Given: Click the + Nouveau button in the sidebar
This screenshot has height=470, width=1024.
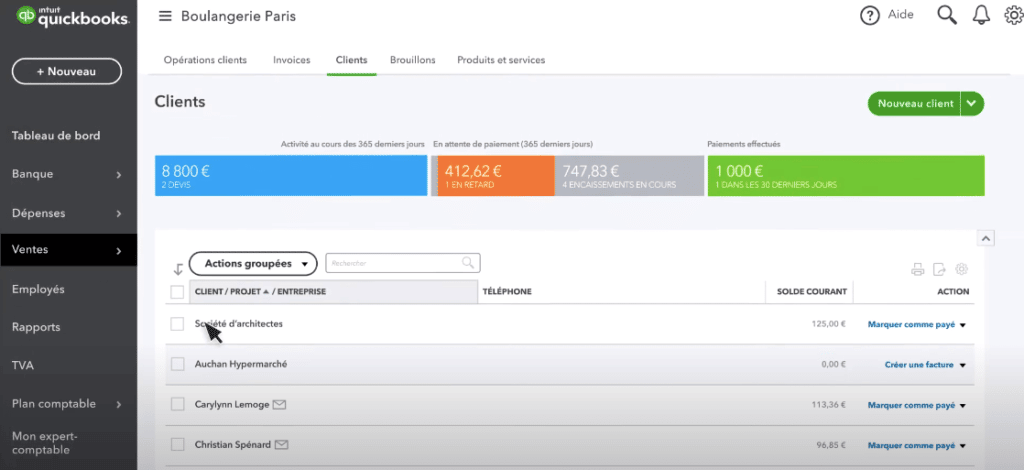Looking at the screenshot, I should tap(67, 72).
